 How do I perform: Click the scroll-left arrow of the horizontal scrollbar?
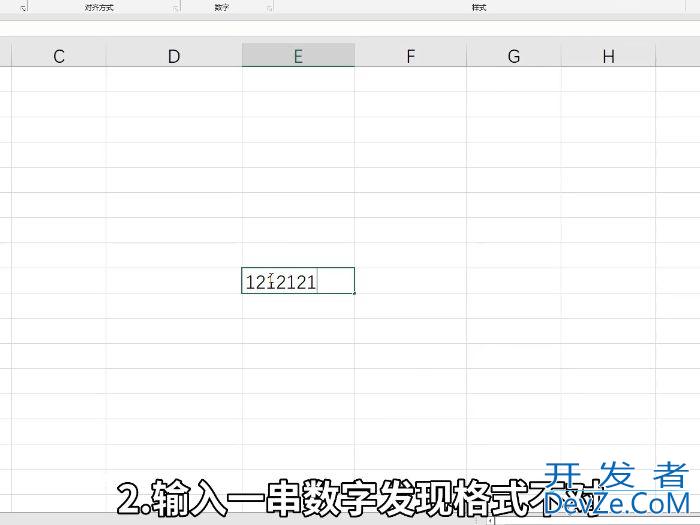click(x=490, y=521)
